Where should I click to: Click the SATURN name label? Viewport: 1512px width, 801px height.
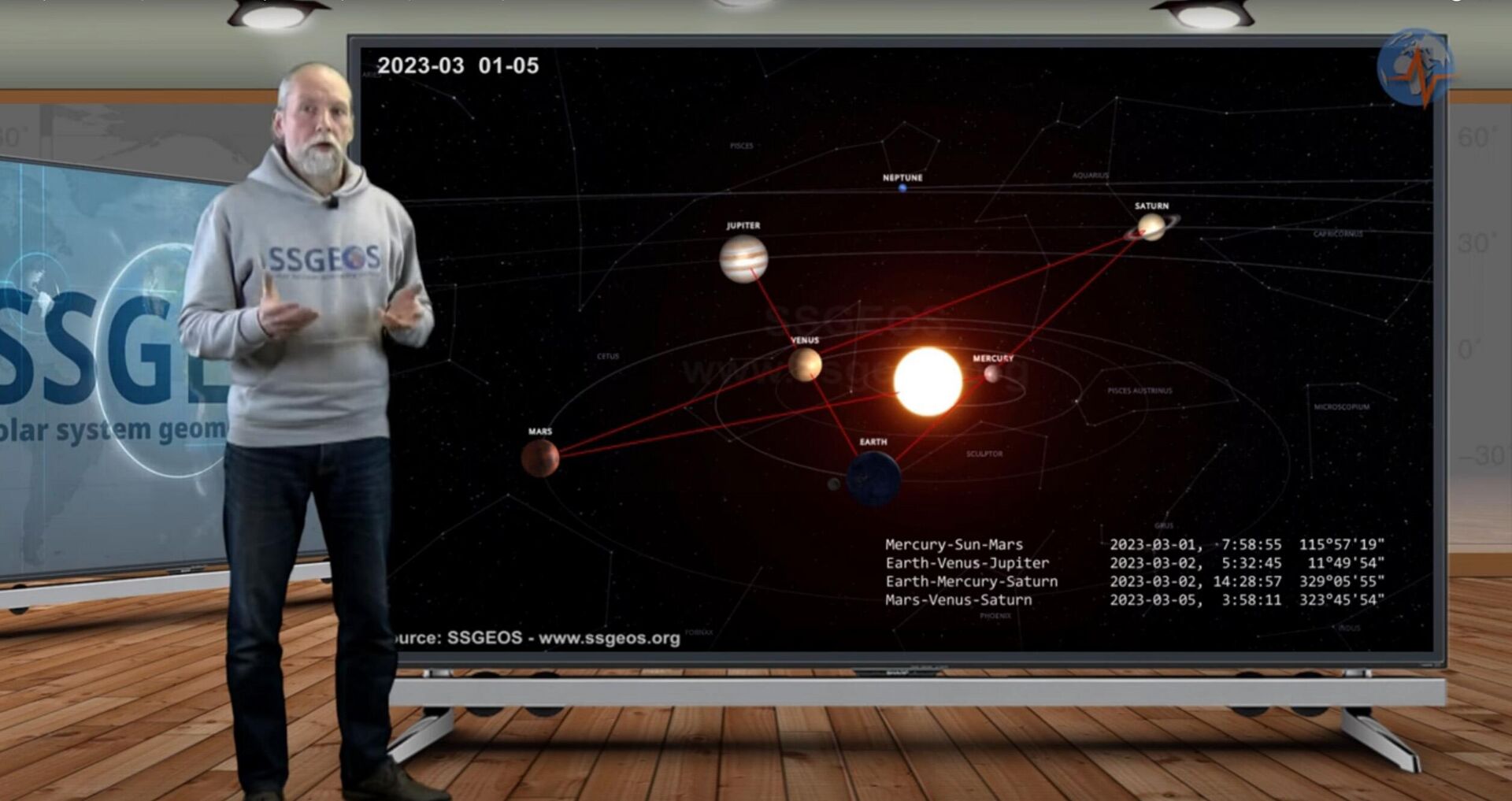point(1151,206)
